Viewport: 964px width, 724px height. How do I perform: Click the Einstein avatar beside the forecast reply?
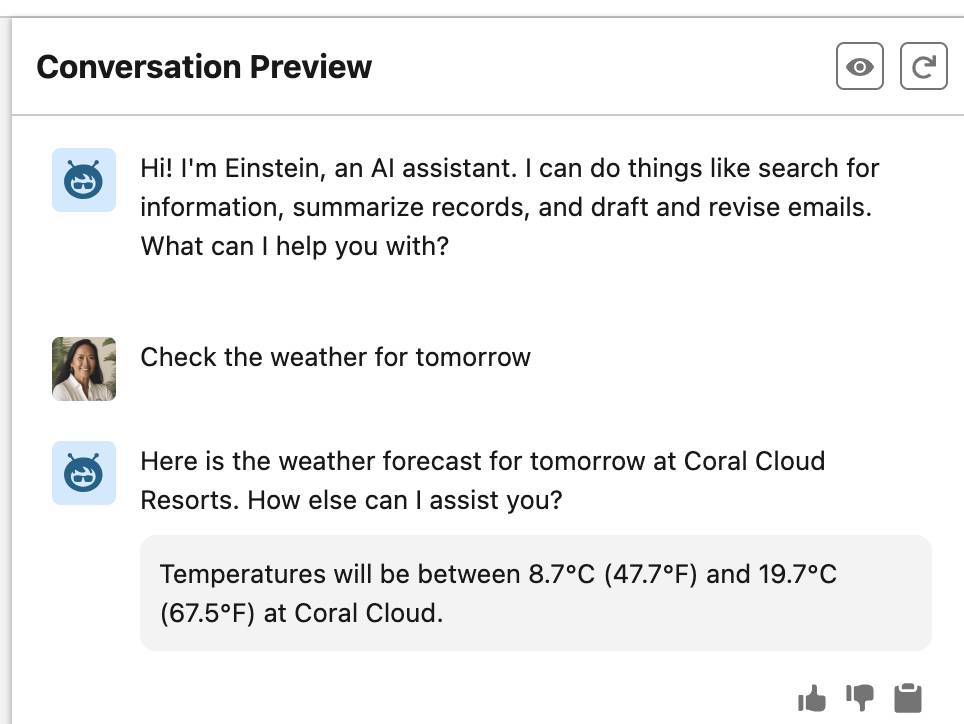[x=83, y=474]
